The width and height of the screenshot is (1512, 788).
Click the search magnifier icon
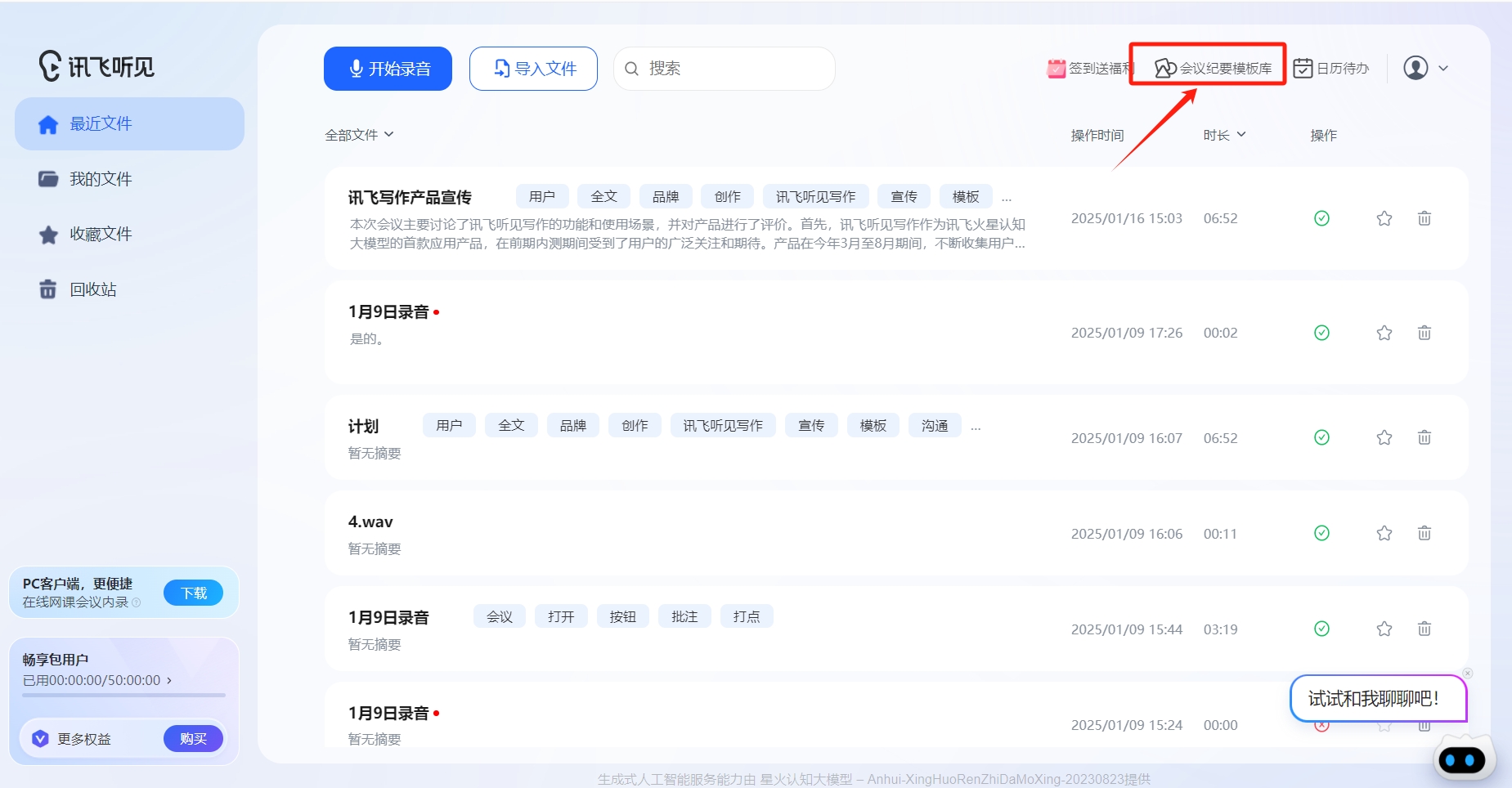pos(631,69)
